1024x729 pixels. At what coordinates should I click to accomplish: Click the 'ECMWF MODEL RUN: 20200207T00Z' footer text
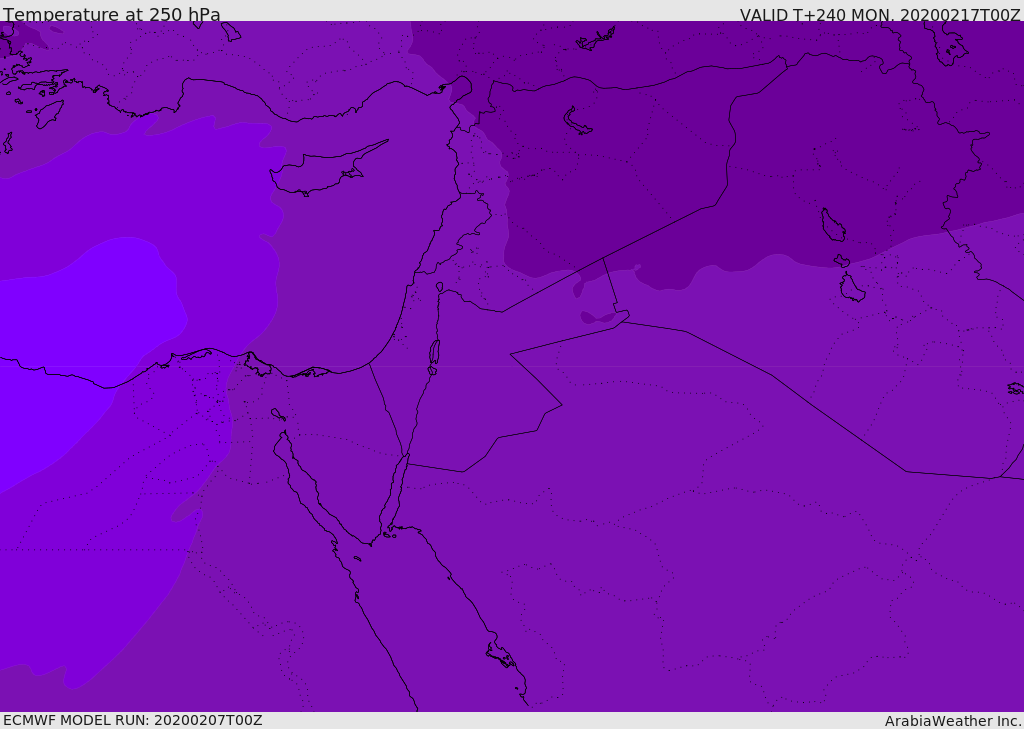[133, 720]
